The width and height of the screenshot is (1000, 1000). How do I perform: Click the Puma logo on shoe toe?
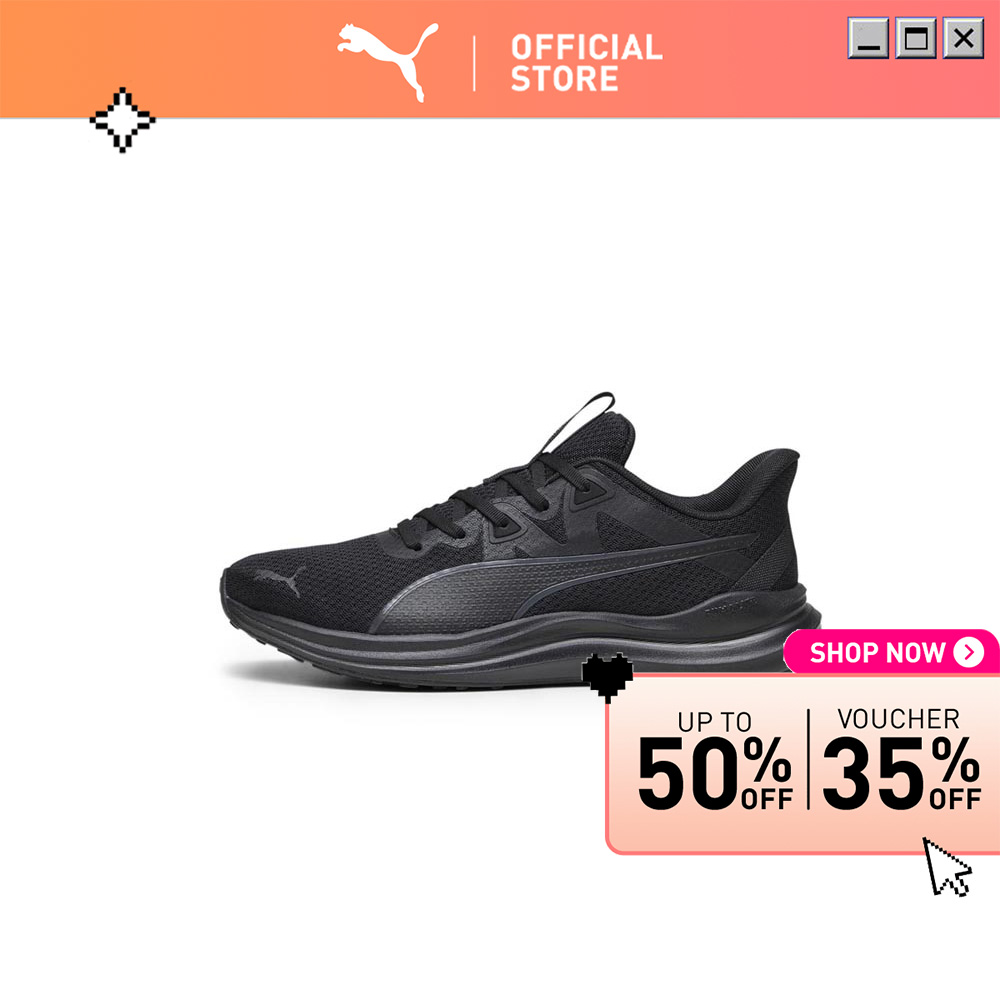[x=281, y=580]
